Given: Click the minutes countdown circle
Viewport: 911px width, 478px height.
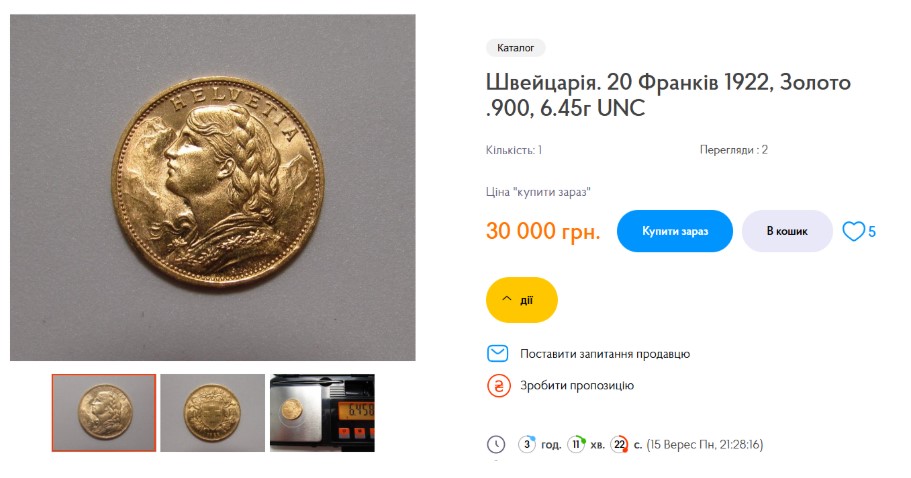Looking at the screenshot, I should tap(577, 444).
